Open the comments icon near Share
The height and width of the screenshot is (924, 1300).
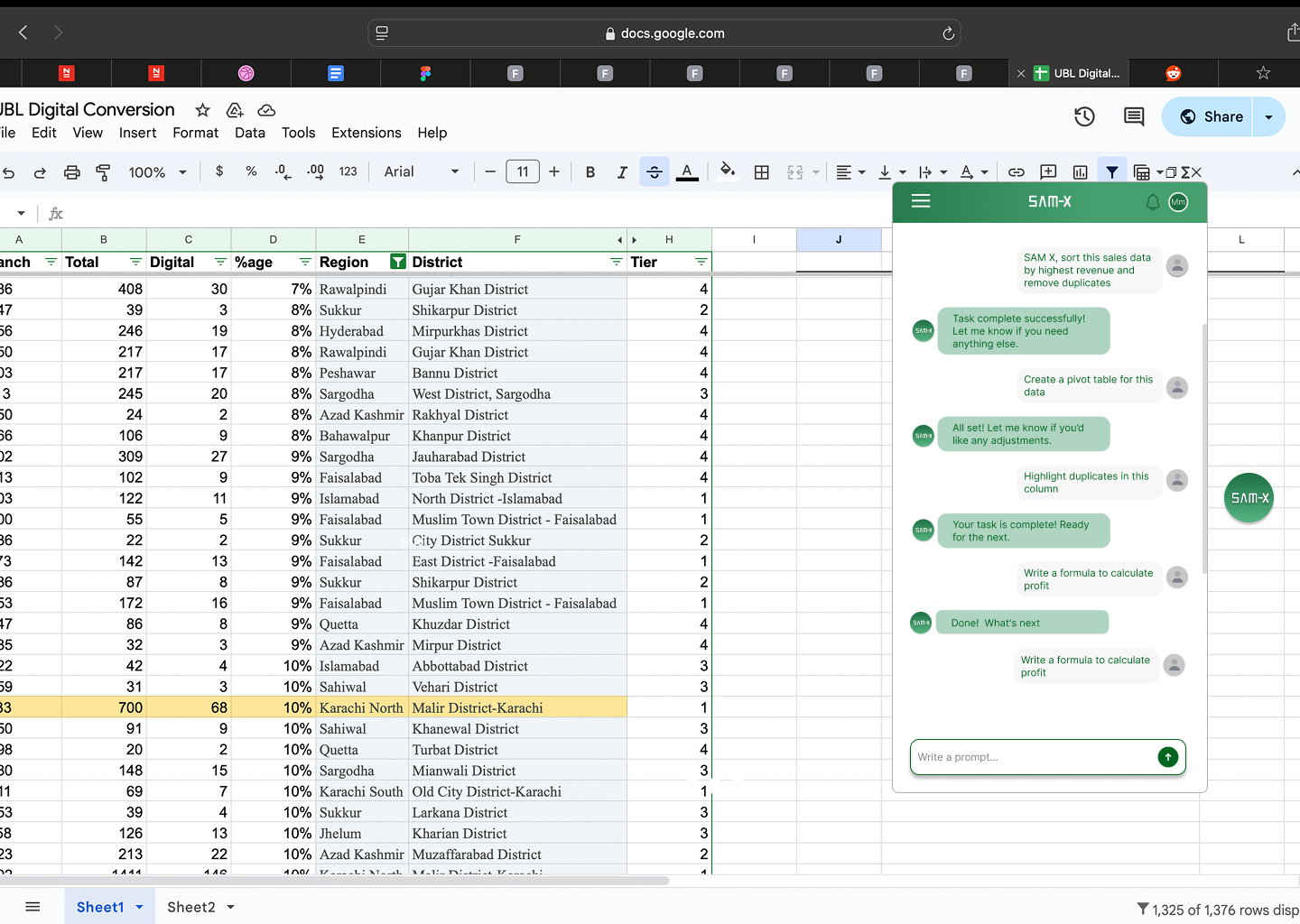(1134, 116)
